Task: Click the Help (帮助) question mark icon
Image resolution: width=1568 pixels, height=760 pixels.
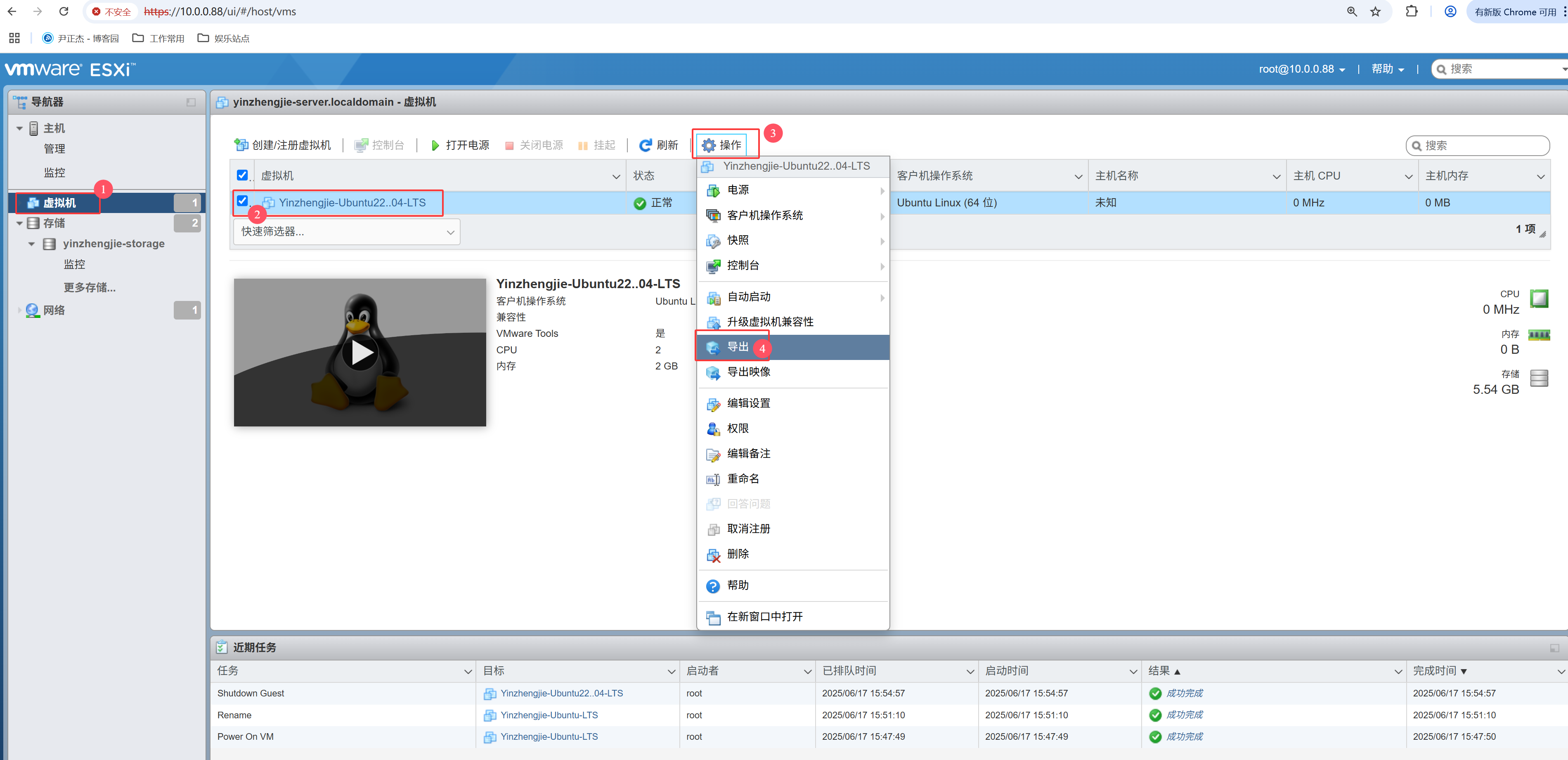Action: pos(713,586)
